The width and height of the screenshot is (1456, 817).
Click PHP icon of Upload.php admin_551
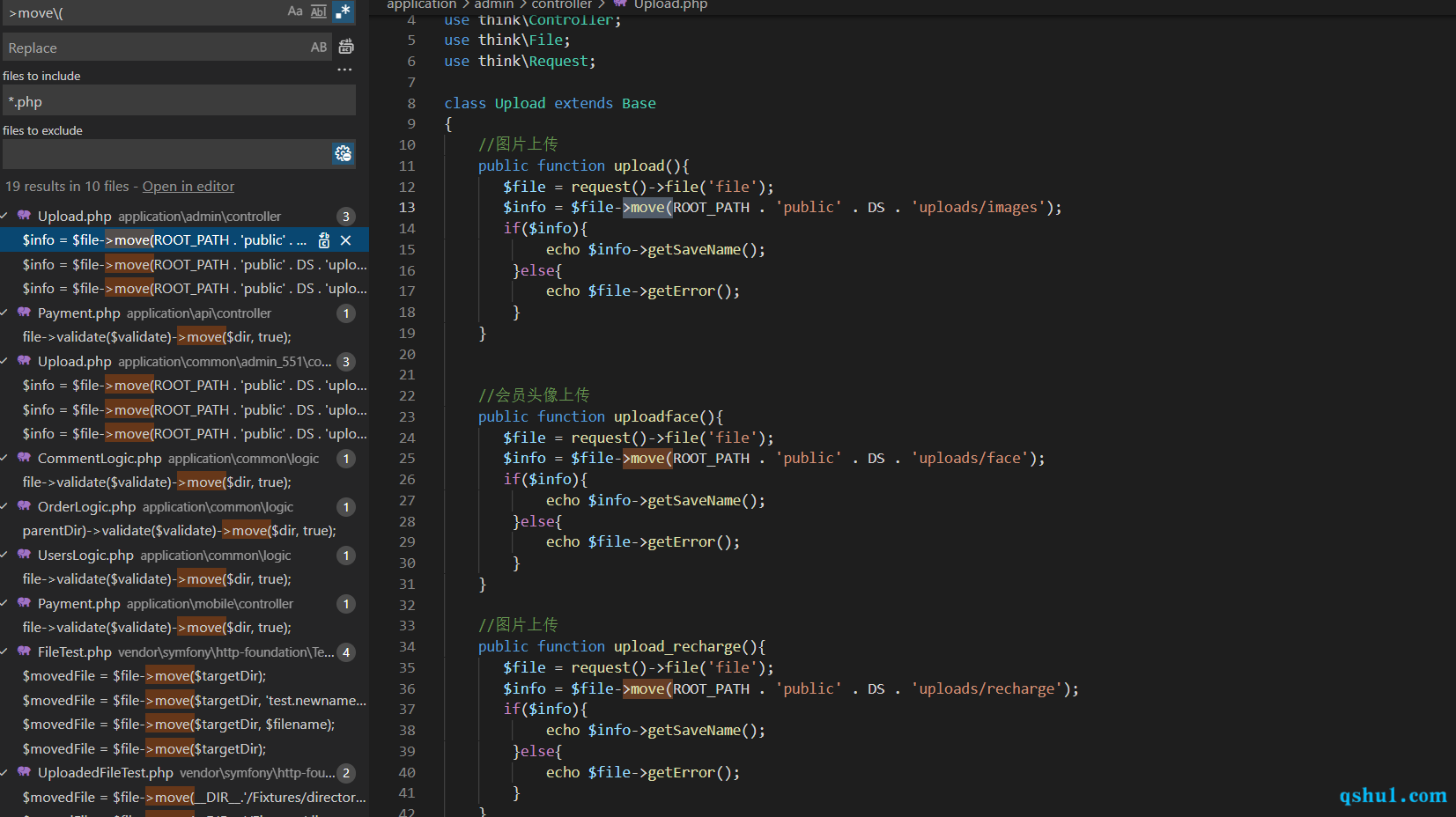[x=24, y=361]
